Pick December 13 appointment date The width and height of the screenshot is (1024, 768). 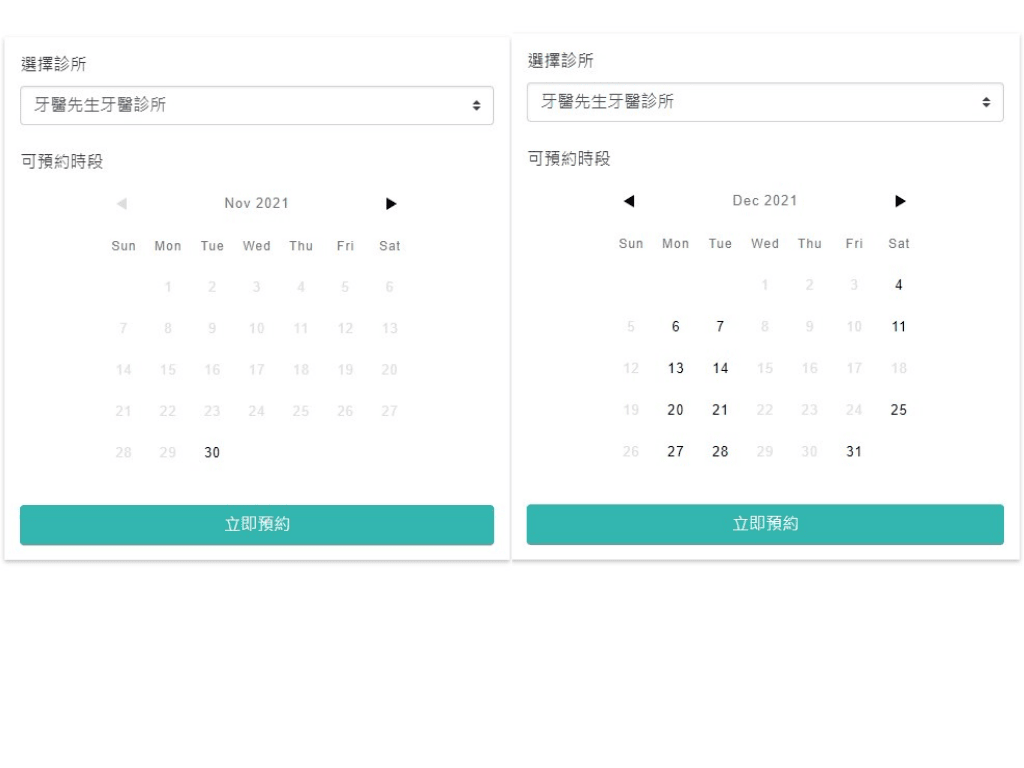point(676,369)
